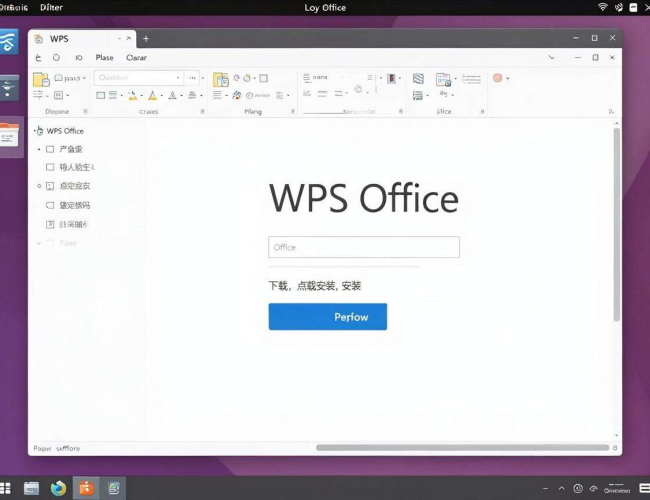Toggle the checkbox beside 定定模码 item
The width and height of the screenshot is (650, 500).
[50, 205]
